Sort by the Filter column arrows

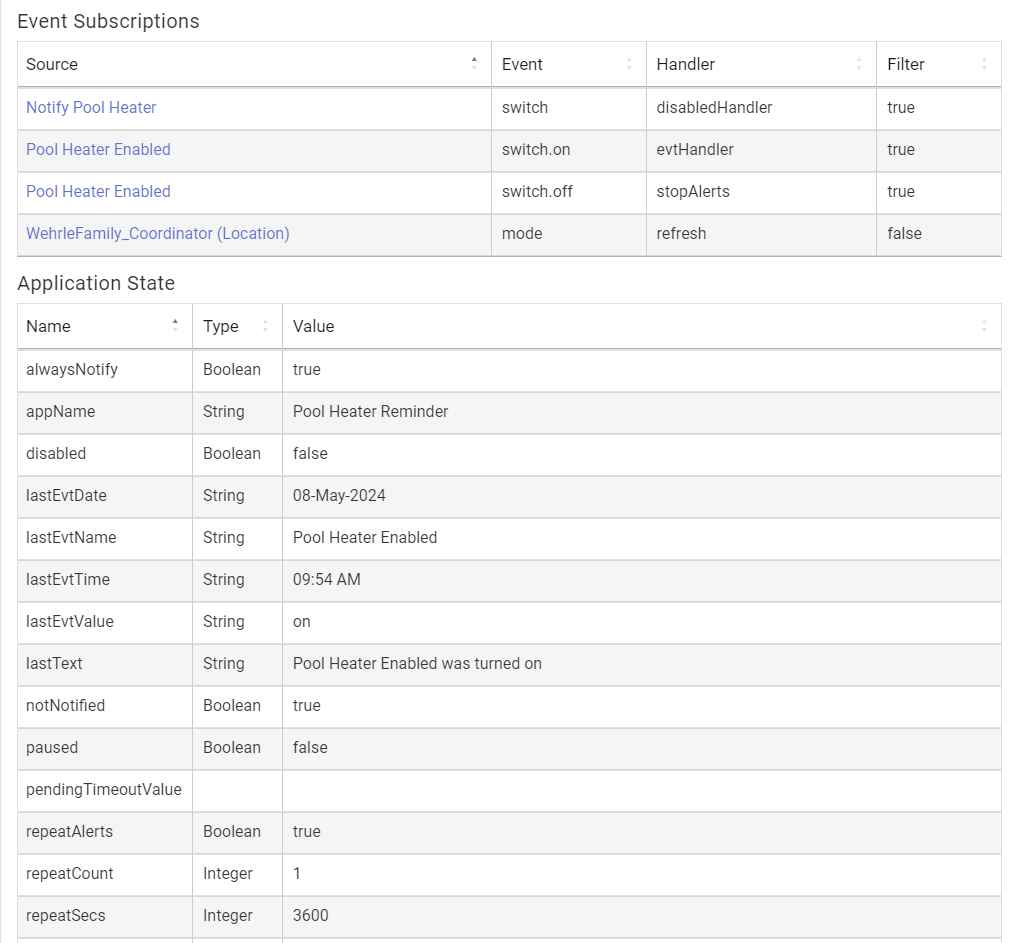point(984,63)
